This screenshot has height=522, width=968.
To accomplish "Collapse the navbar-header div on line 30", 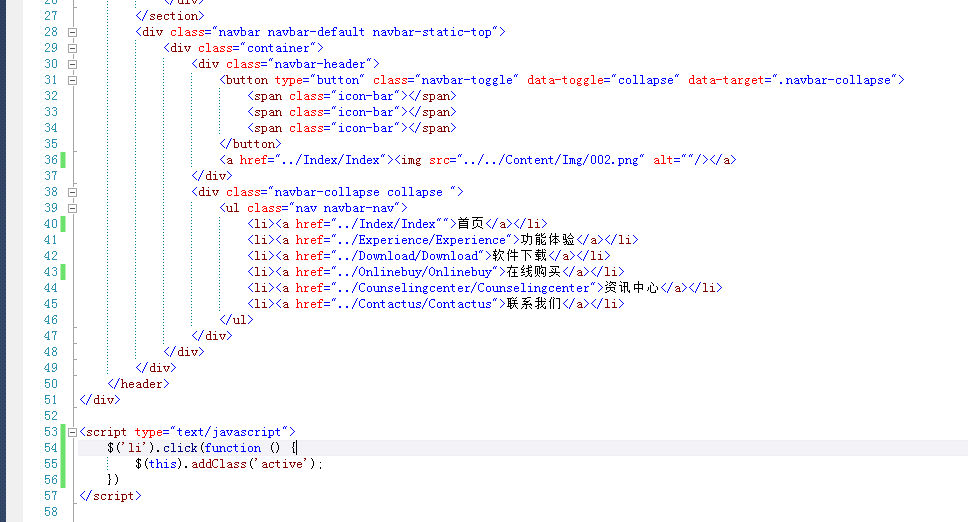I will coord(72,64).
